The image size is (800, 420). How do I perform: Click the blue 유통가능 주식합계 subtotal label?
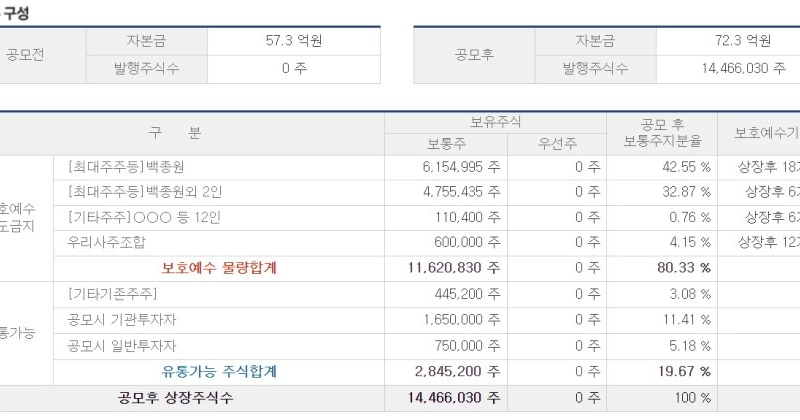219,371
